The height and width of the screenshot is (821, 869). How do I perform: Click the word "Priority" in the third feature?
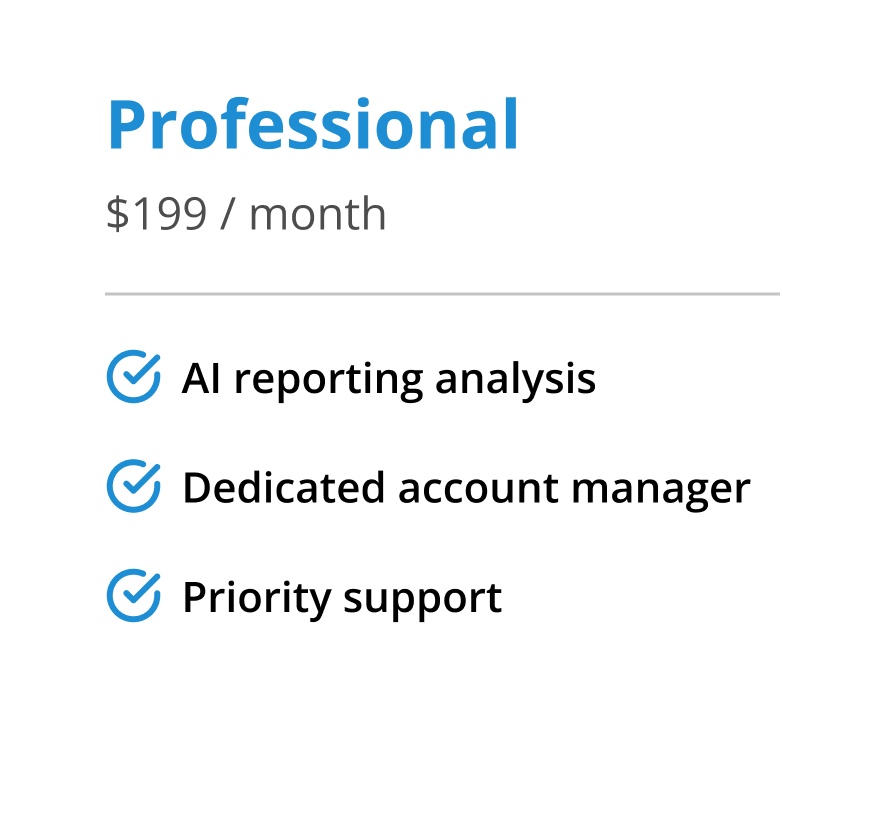[256, 598]
